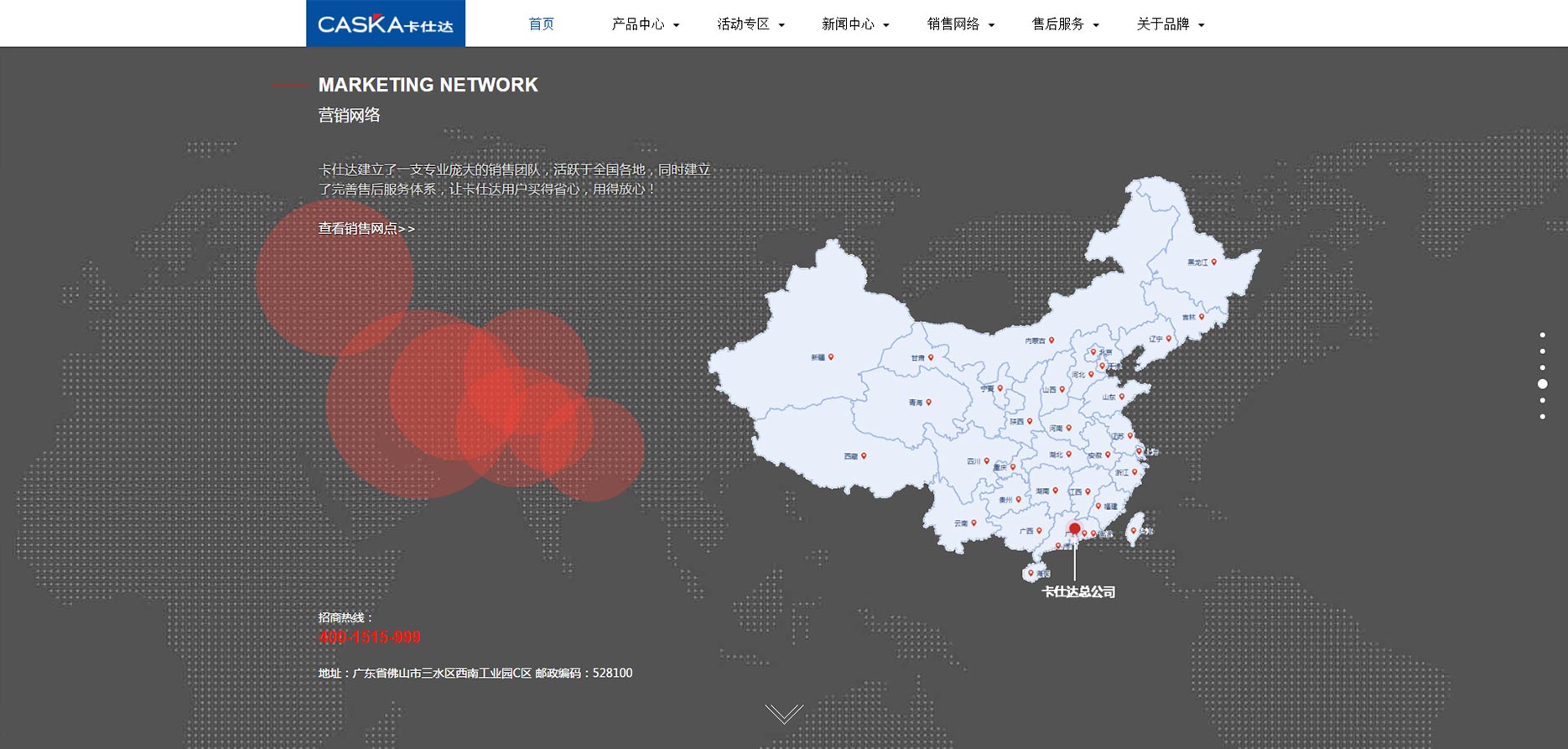Click the 贵州 map pin
The width and height of the screenshot is (1568, 749).
[1018, 499]
